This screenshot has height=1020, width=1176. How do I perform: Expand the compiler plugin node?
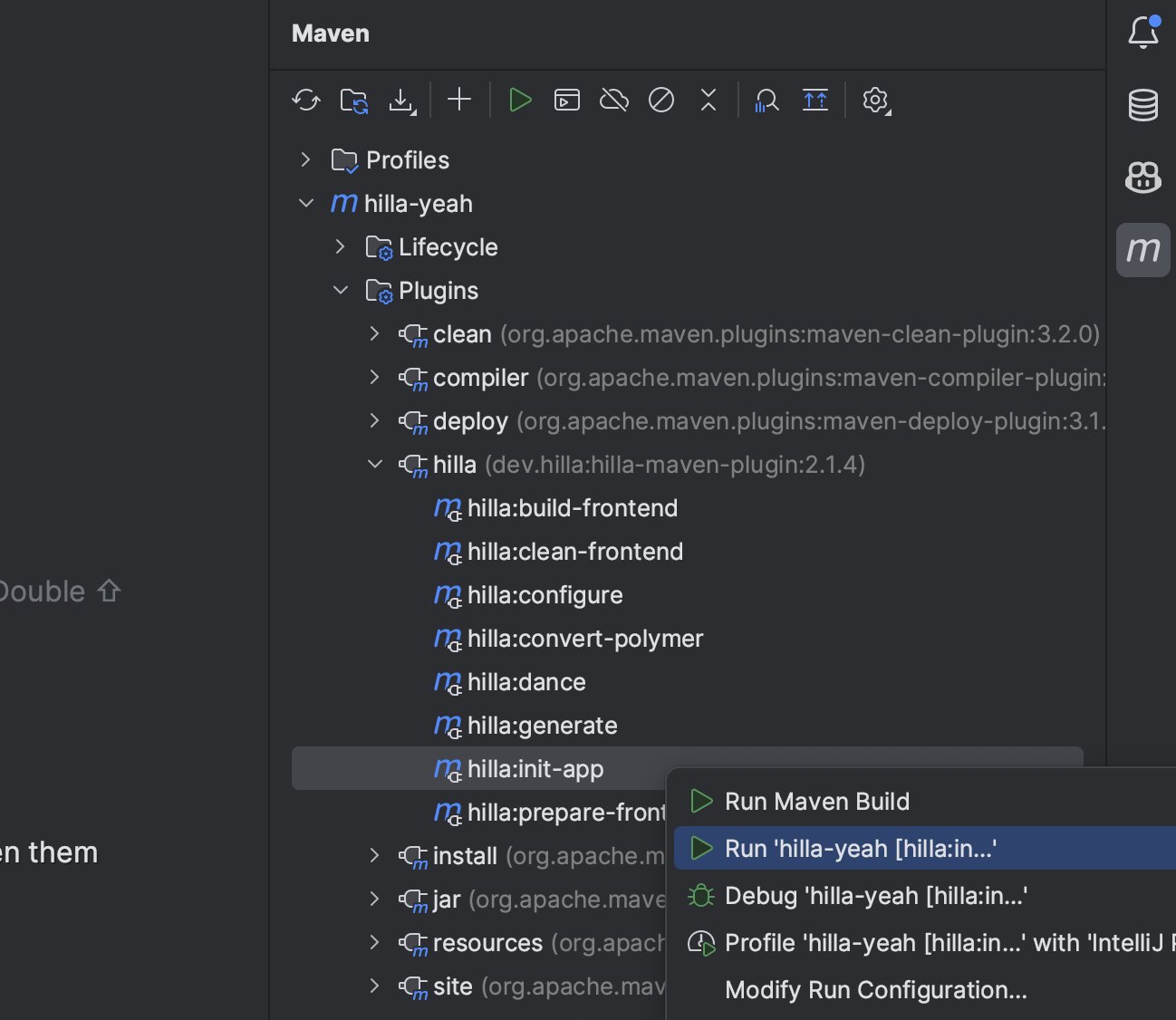point(375,377)
